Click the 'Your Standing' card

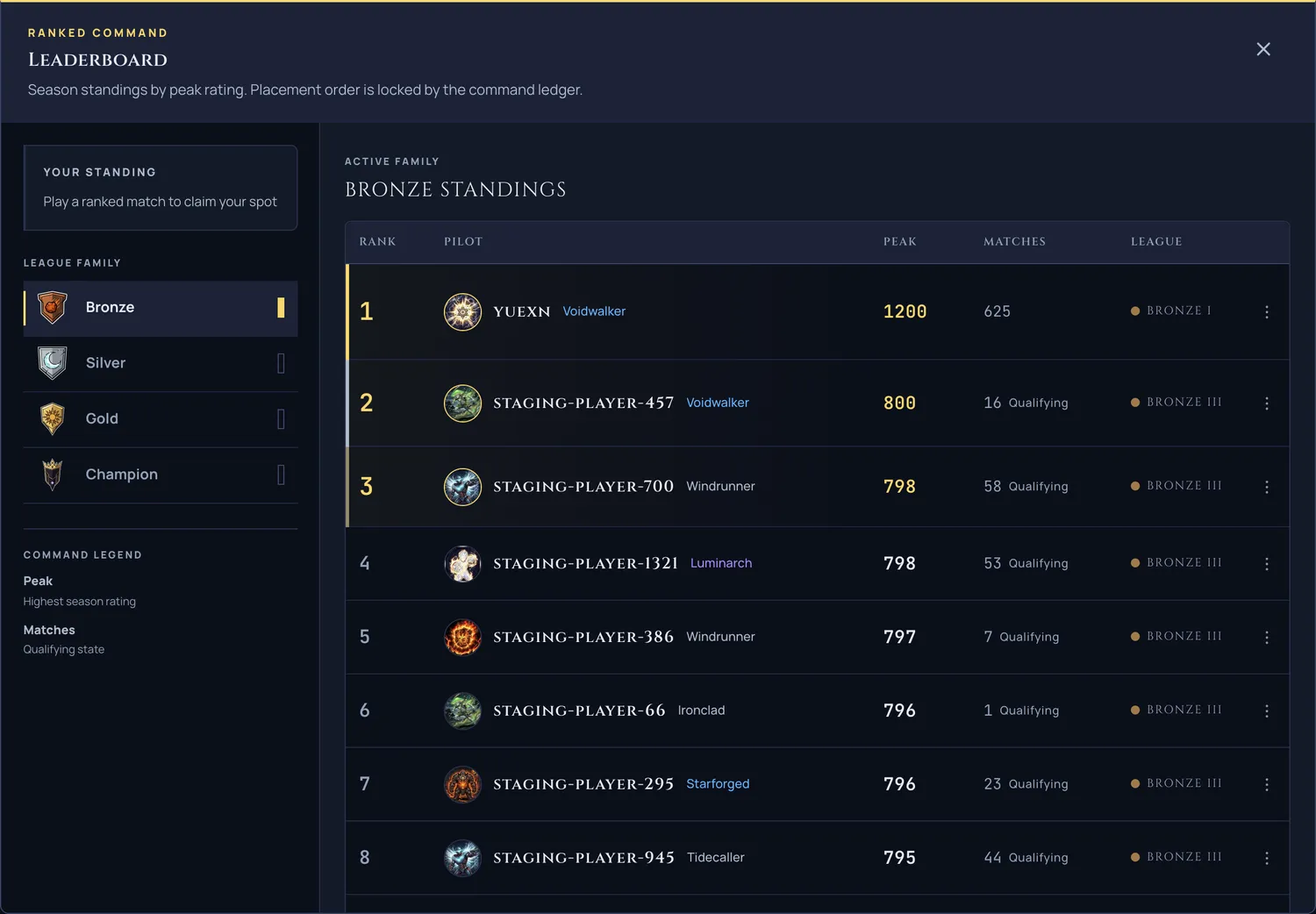pos(161,188)
